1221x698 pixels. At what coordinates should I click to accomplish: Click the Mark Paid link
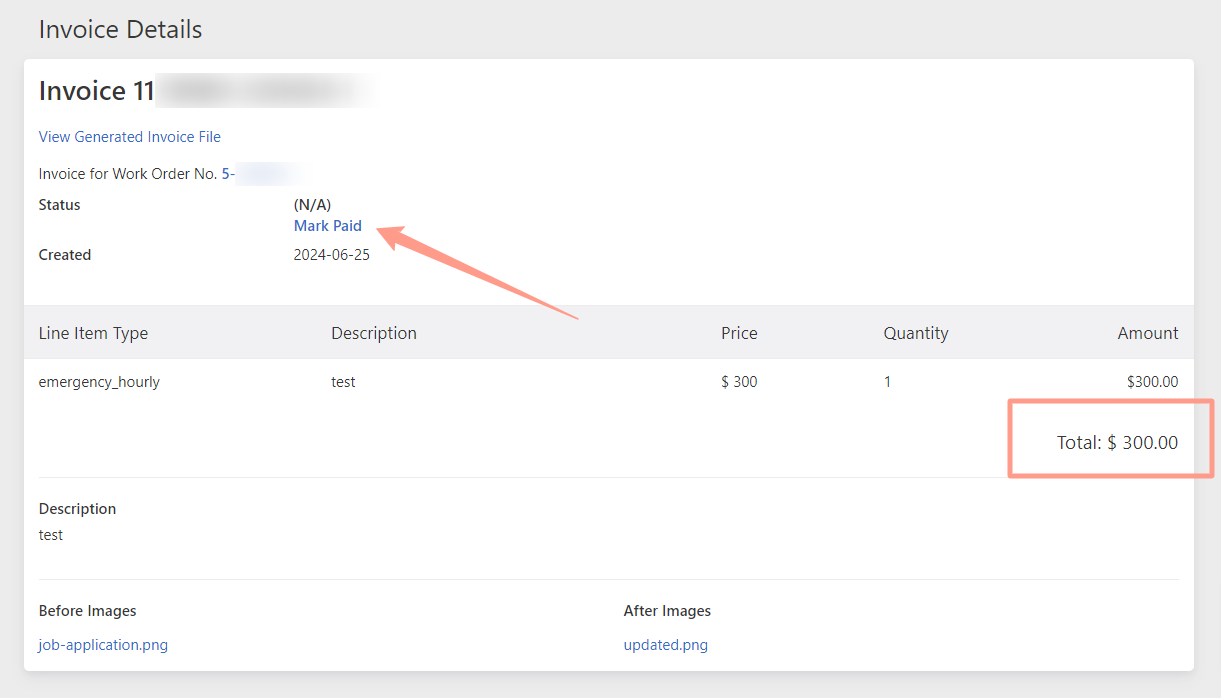pyautogui.click(x=328, y=226)
